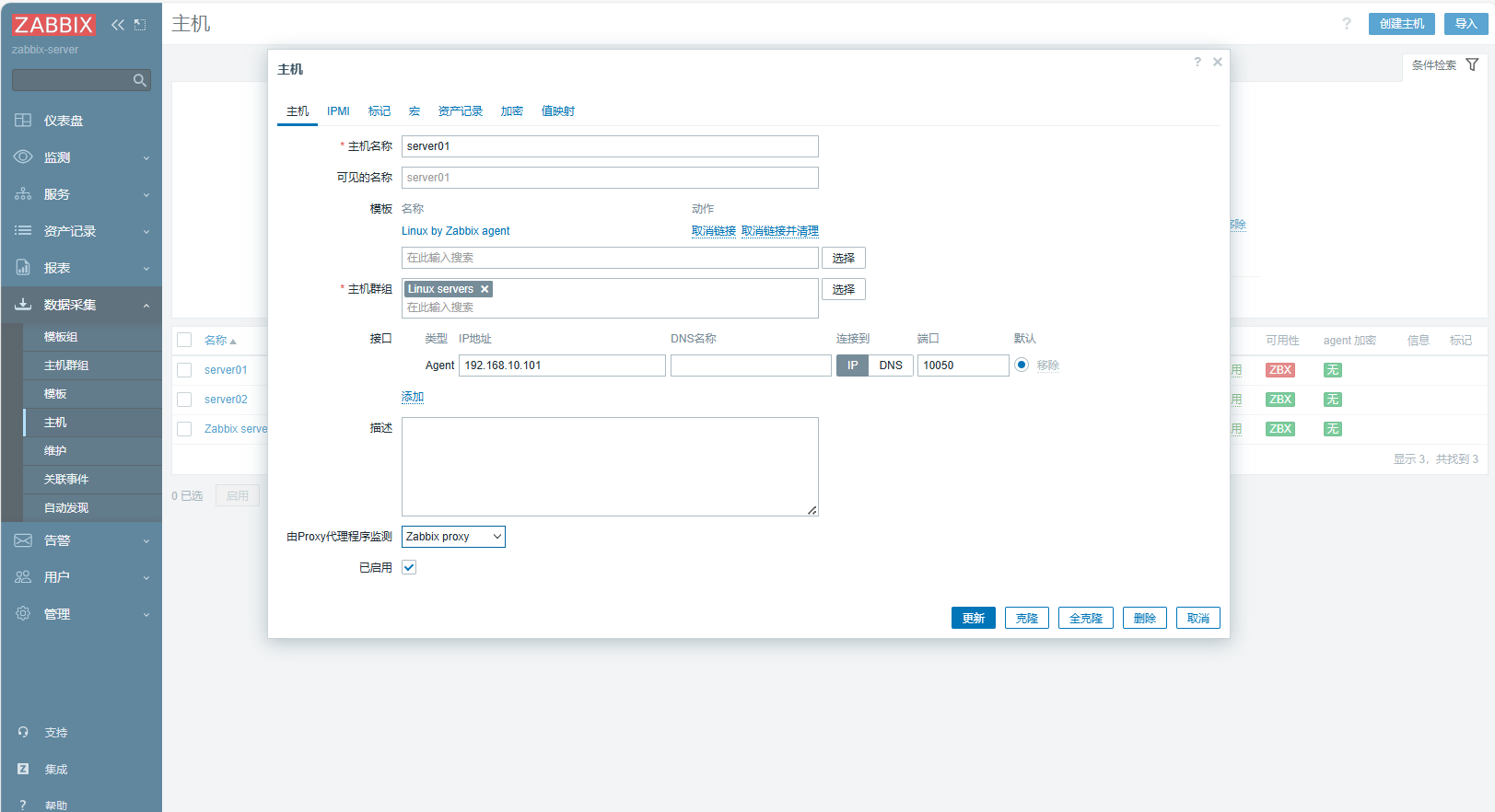Click the dialog help question mark
Viewport: 1495px width, 812px height.
(x=1197, y=62)
